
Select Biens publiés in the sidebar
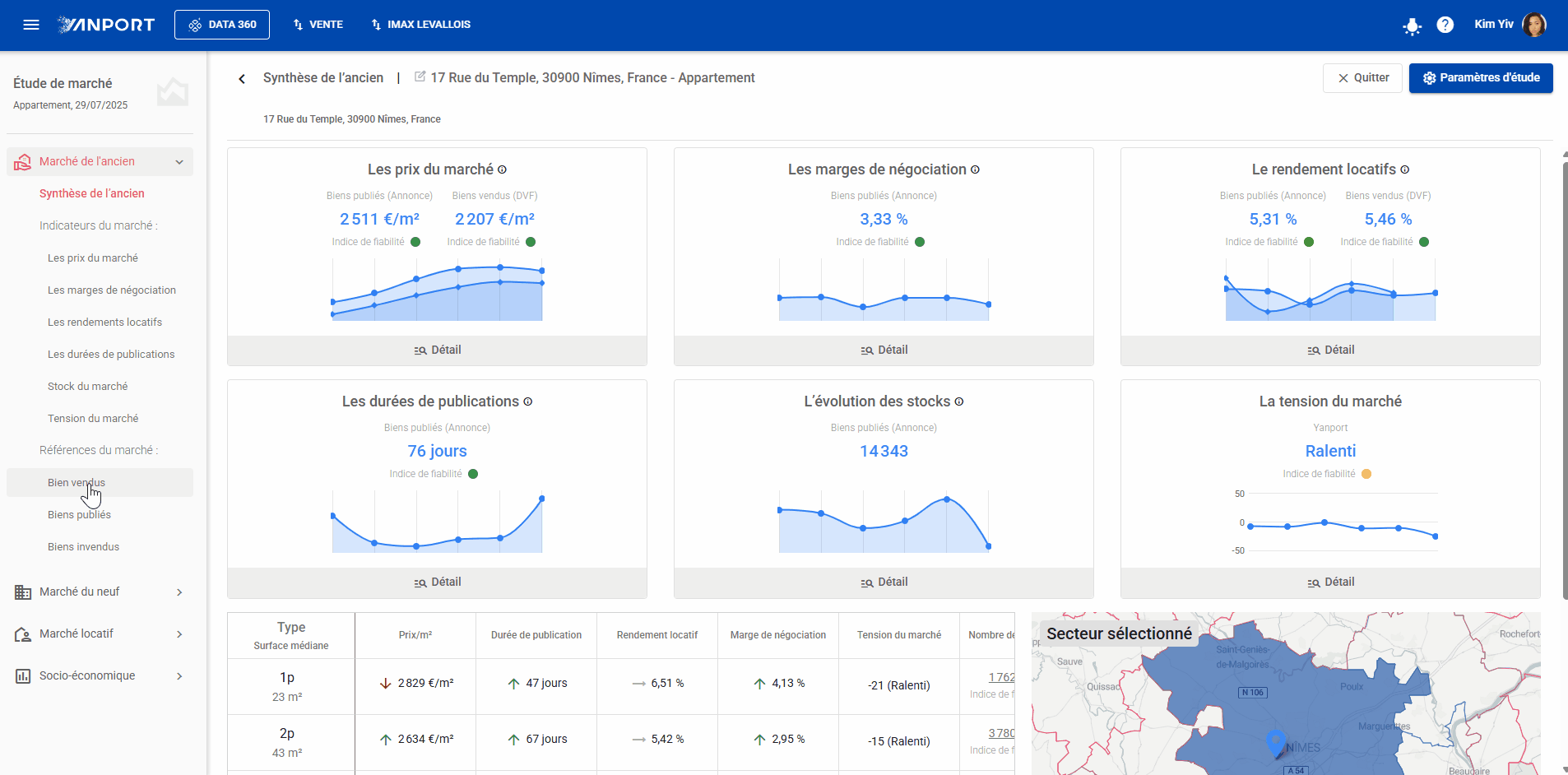pyautogui.click(x=79, y=515)
